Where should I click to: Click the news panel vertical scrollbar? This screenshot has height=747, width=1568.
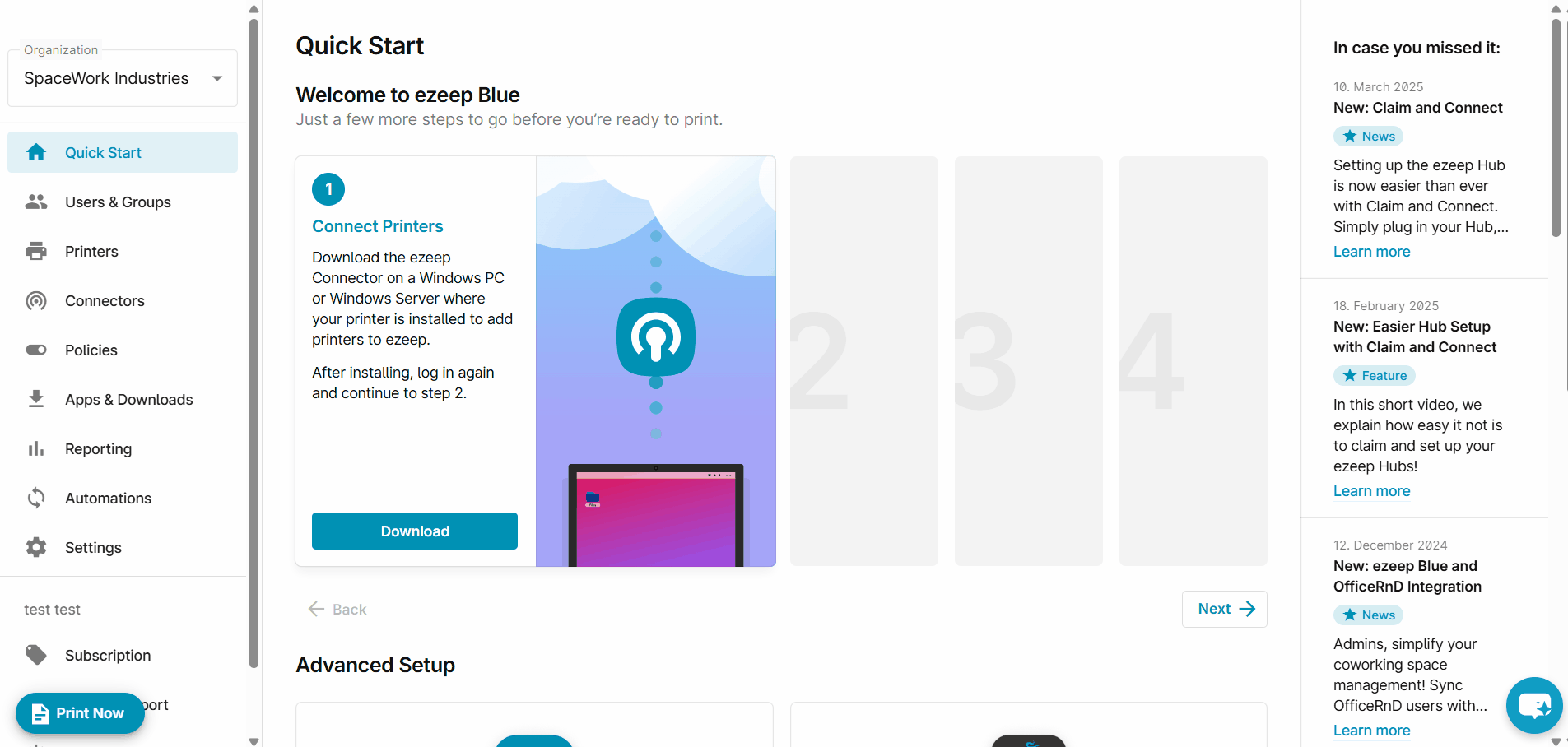click(x=1556, y=128)
